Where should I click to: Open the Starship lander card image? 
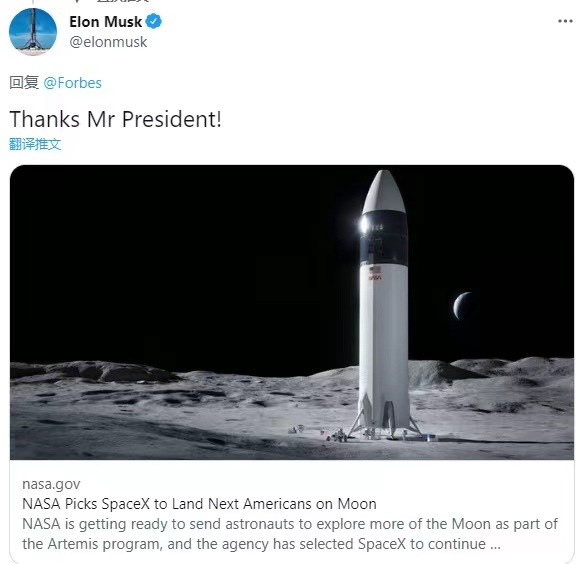coord(292,312)
